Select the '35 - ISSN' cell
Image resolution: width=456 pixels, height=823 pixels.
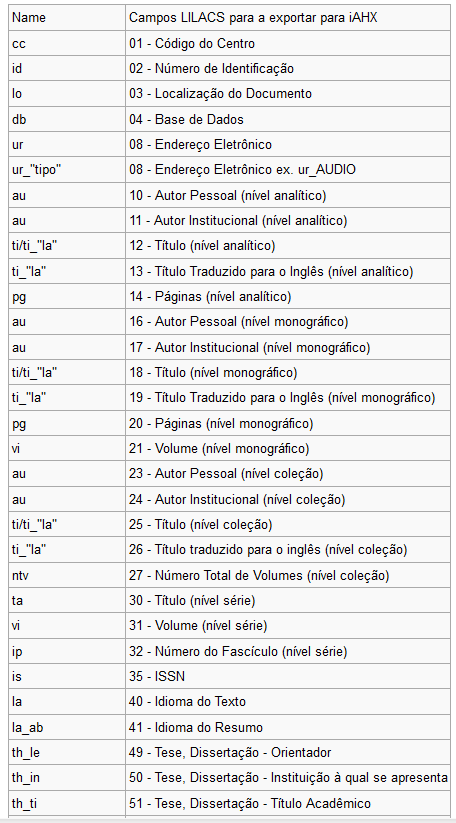[288, 677]
